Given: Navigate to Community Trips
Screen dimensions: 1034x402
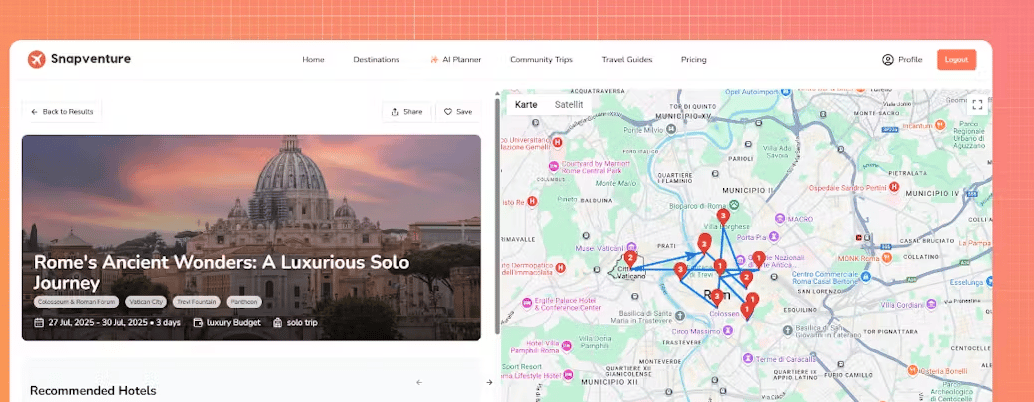Looking at the screenshot, I should pyautogui.click(x=541, y=60).
